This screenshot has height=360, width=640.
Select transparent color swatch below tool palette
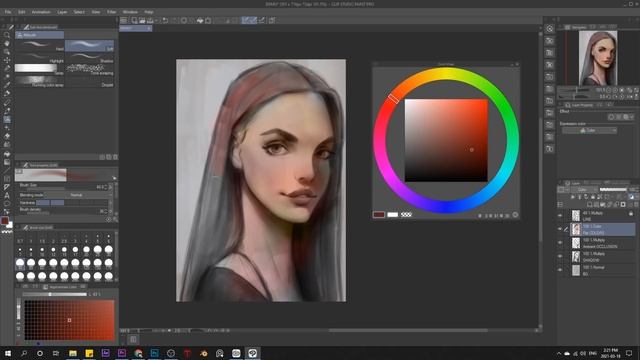coord(7,232)
